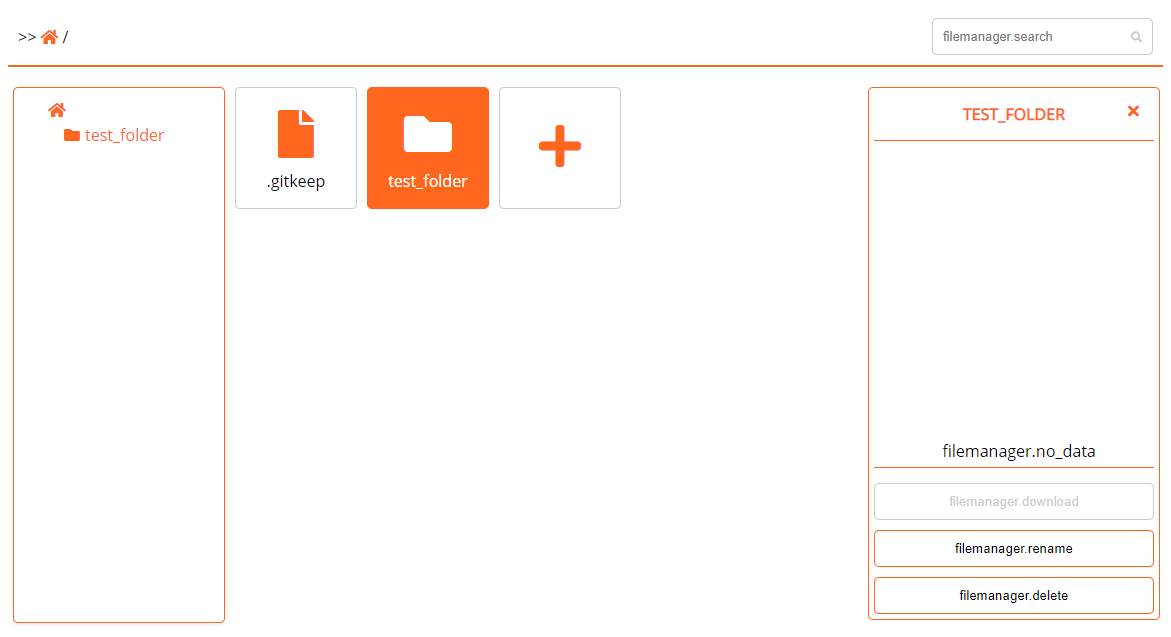Click the magnifier icon in the search box
The width and height of the screenshot is (1171, 637).
1136,37
